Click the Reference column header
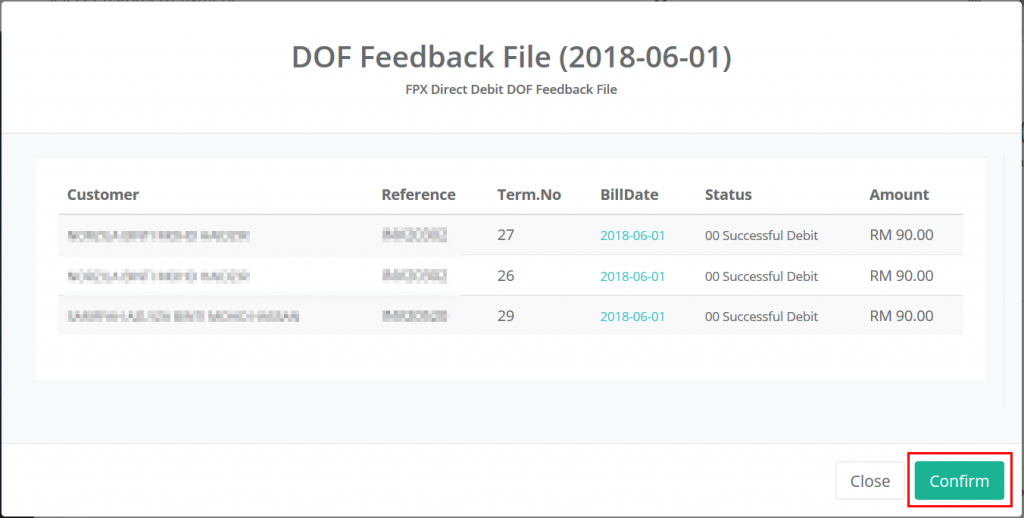Screen dimensions: 1024x518 [x=418, y=195]
